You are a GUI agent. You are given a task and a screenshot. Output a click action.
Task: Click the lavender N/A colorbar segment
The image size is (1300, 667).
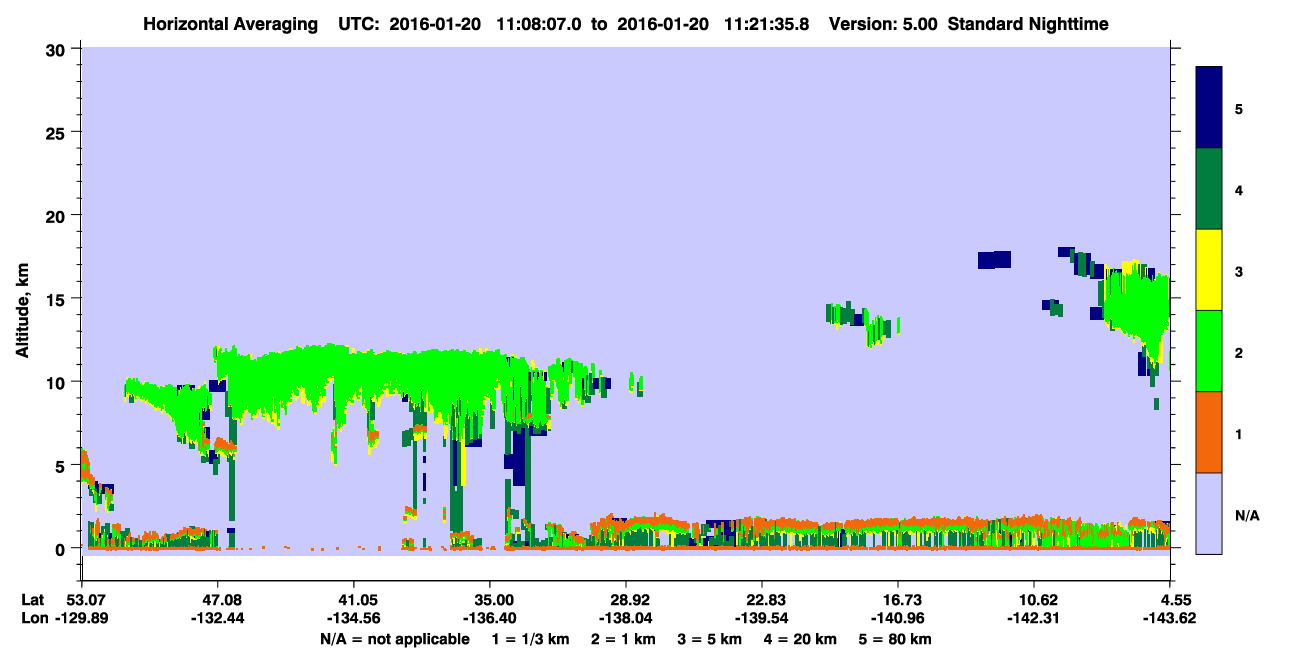[1209, 513]
